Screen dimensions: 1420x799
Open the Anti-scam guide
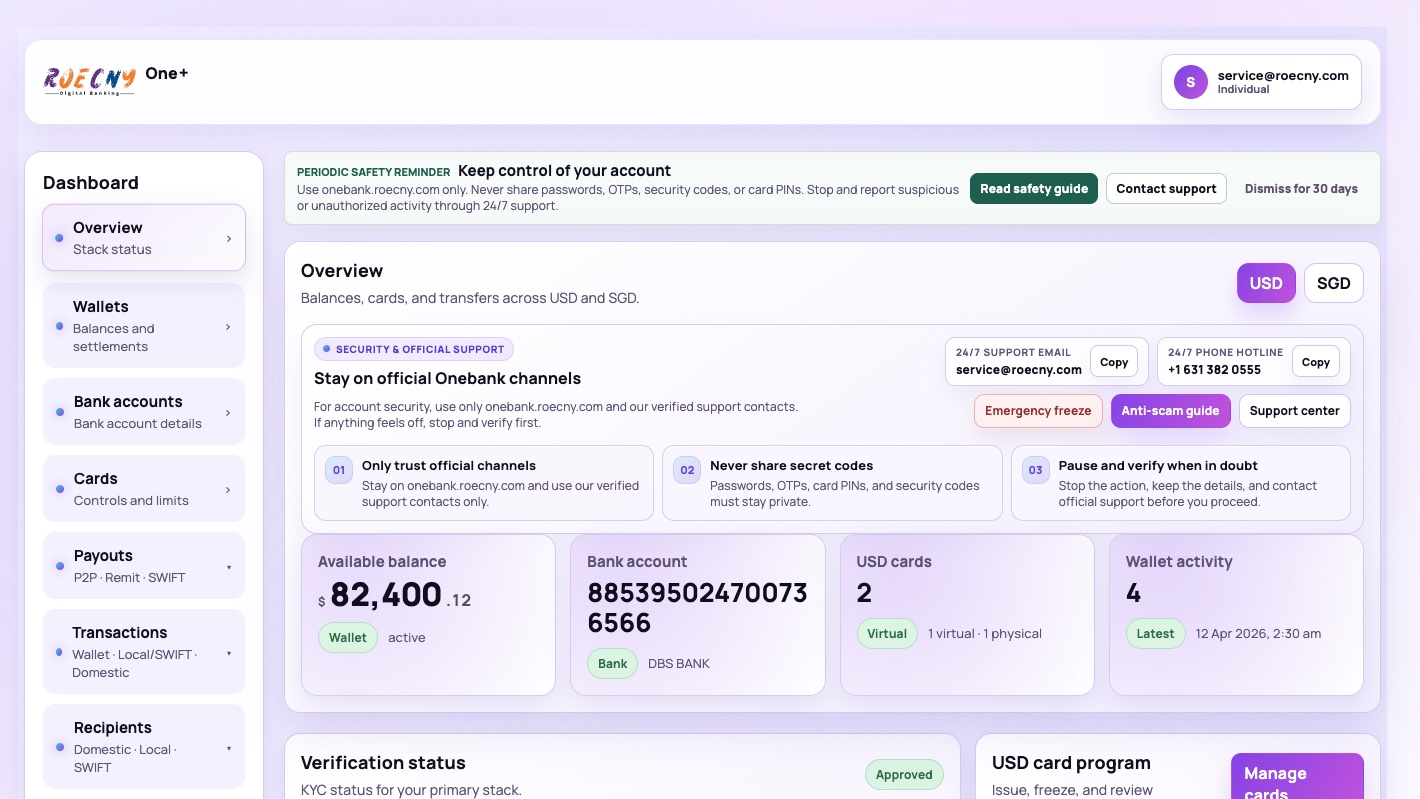pos(1170,411)
